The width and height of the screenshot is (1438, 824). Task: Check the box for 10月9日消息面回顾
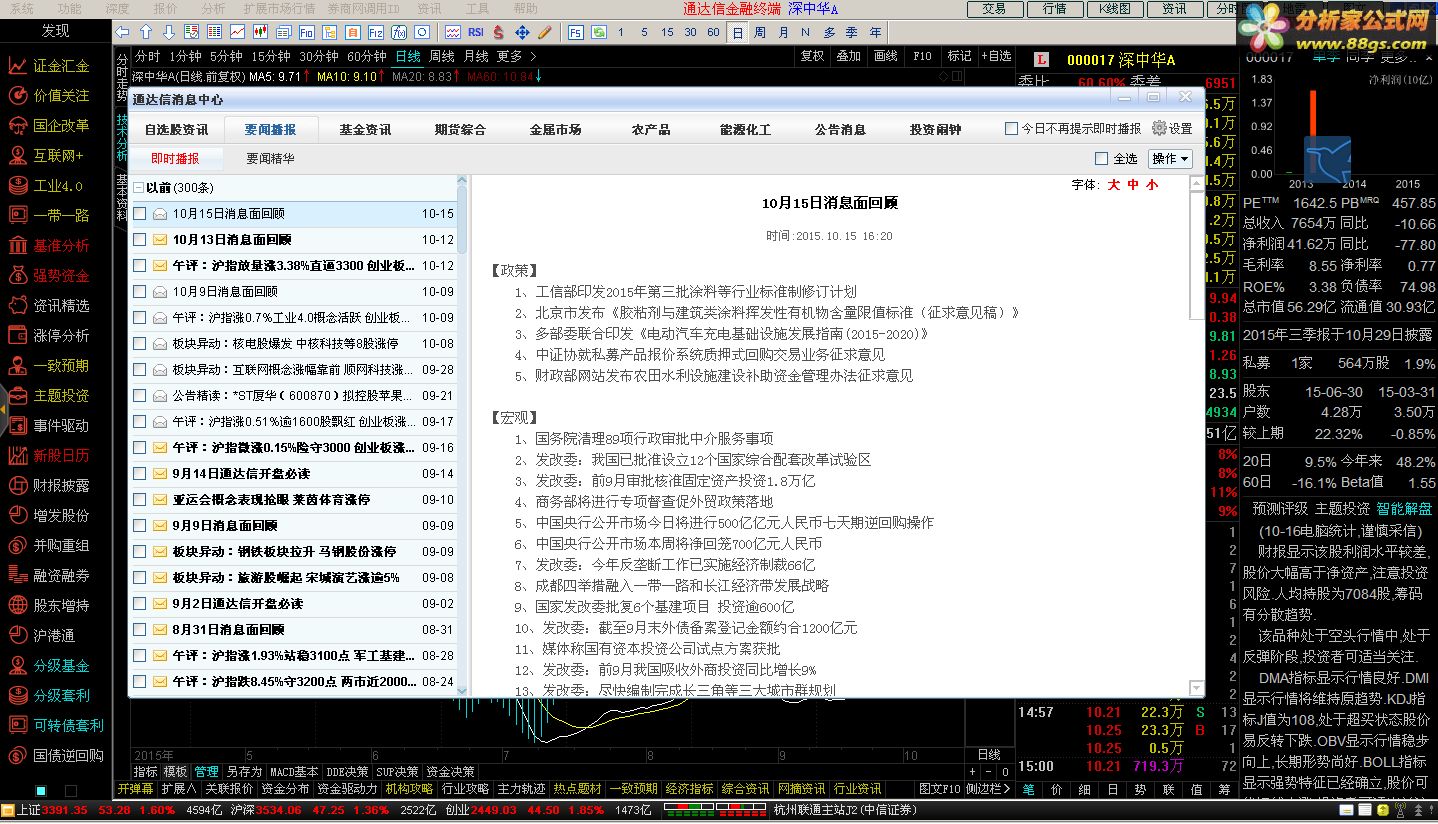[140, 292]
